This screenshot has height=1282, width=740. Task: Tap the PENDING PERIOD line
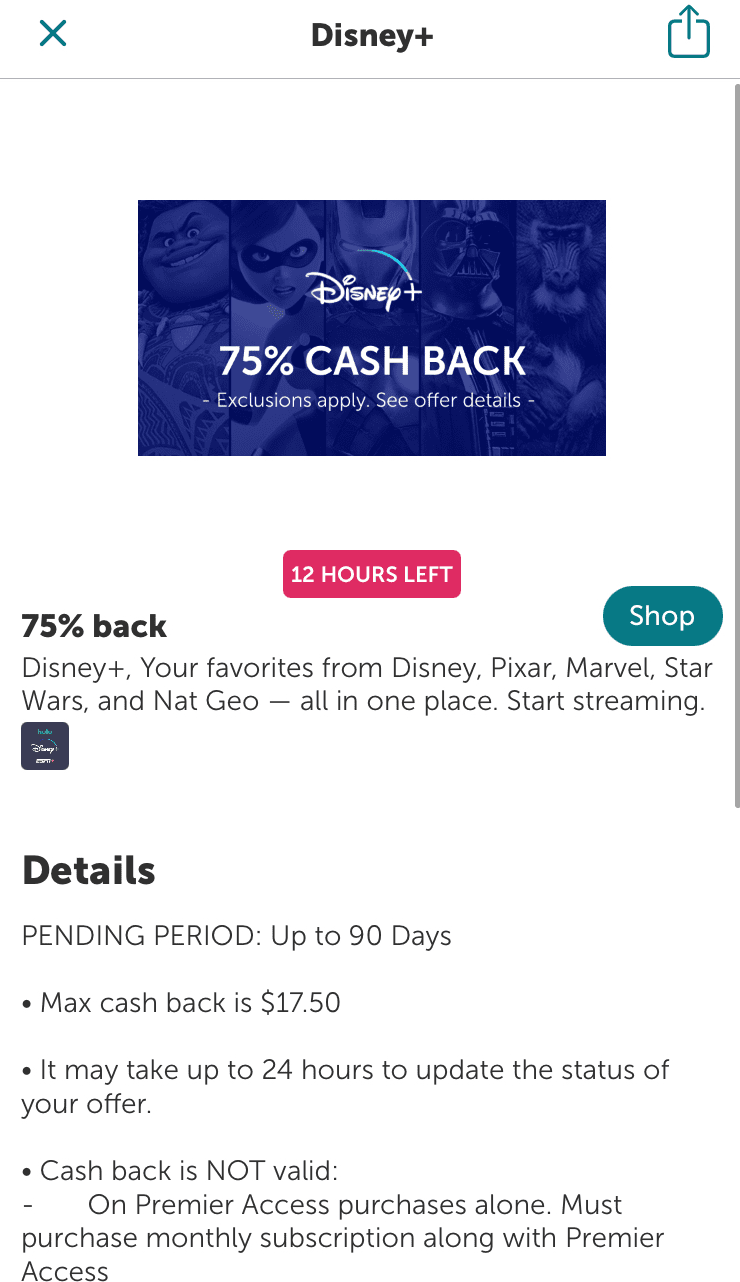pyautogui.click(x=237, y=937)
